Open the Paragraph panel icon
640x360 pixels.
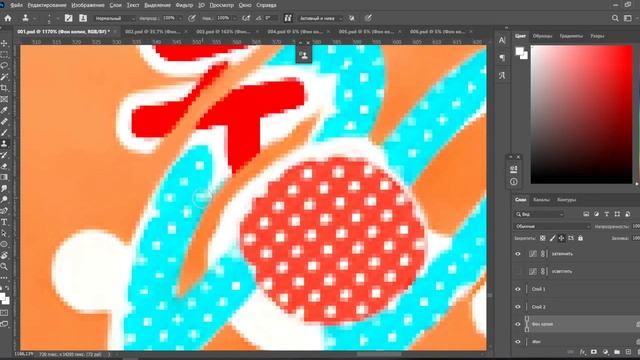coord(502,58)
